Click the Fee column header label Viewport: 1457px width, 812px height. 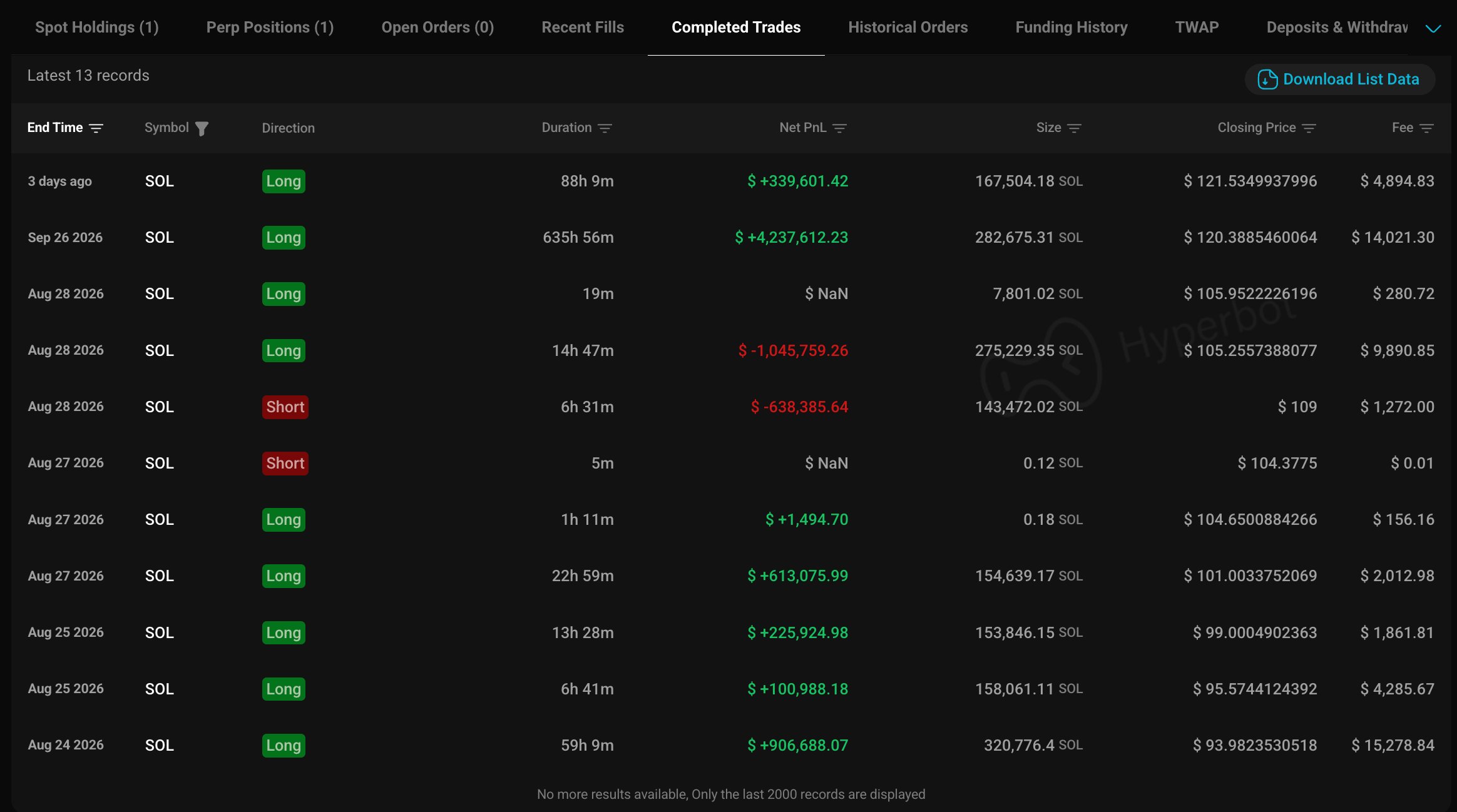[1402, 128]
